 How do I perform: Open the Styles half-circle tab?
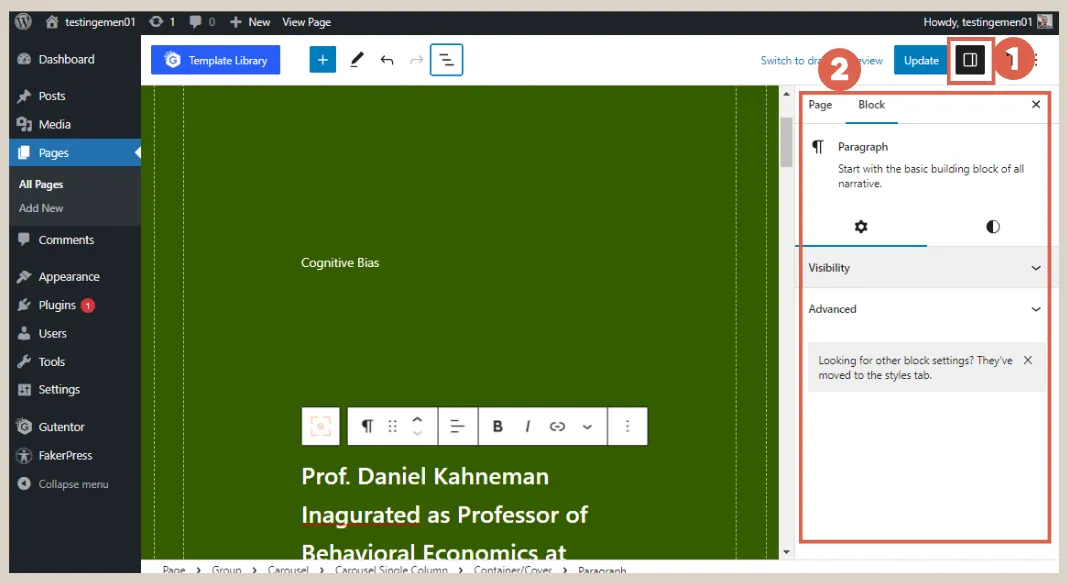[992, 227]
